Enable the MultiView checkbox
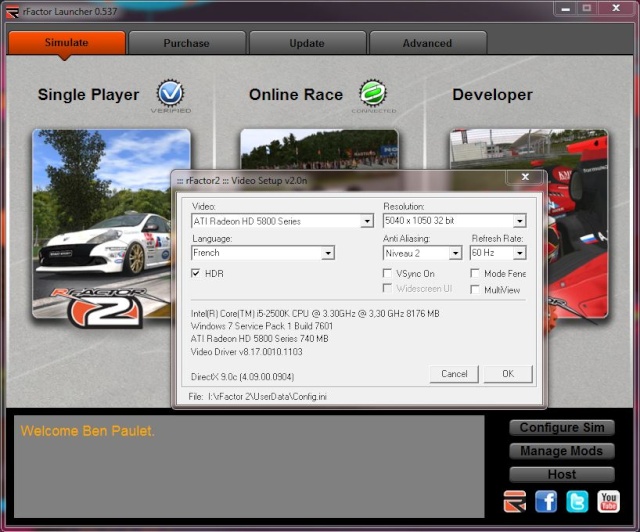Viewport: 640px width, 532px height. coord(475,289)
